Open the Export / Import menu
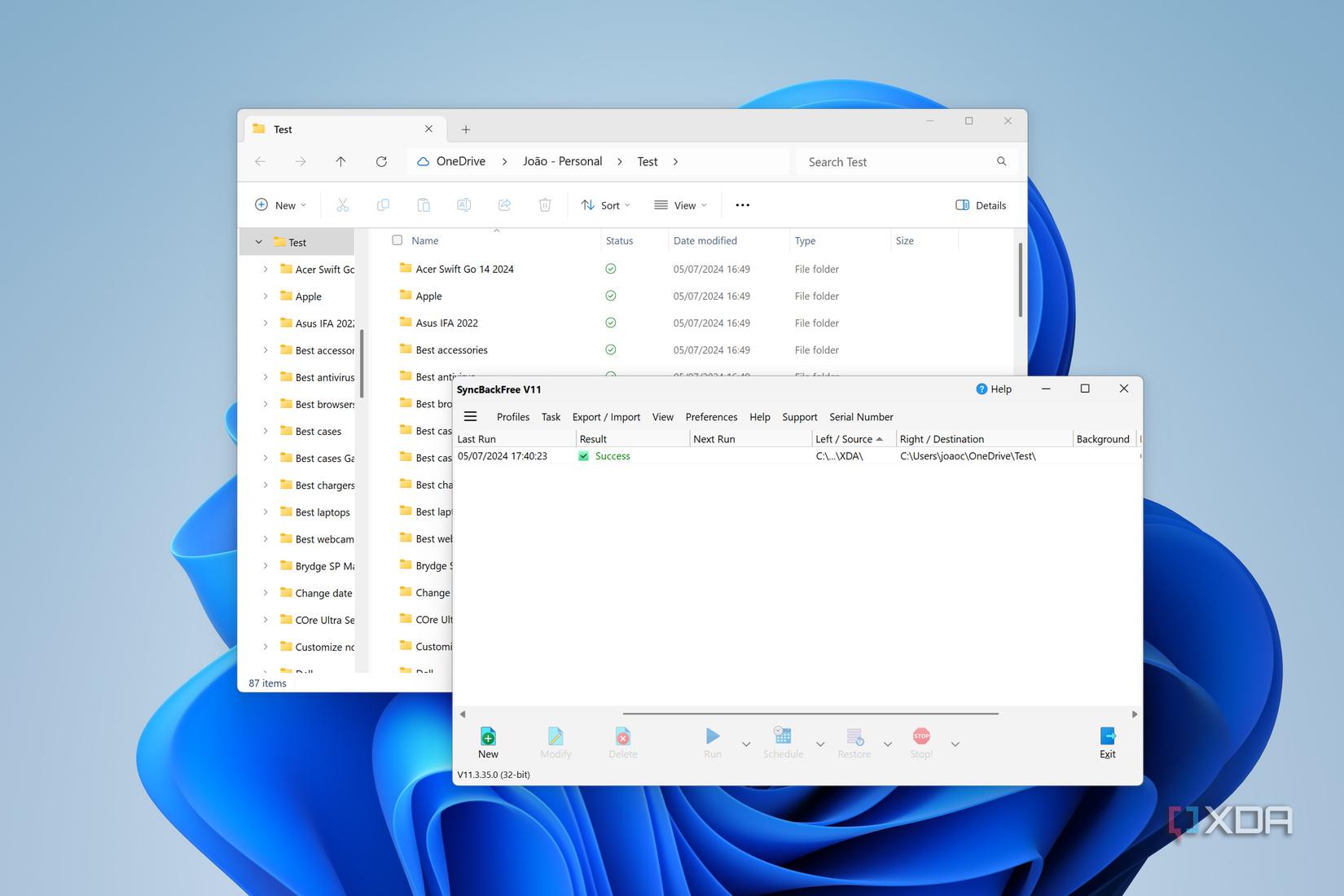1344x896 pixels. click(606, 417)
